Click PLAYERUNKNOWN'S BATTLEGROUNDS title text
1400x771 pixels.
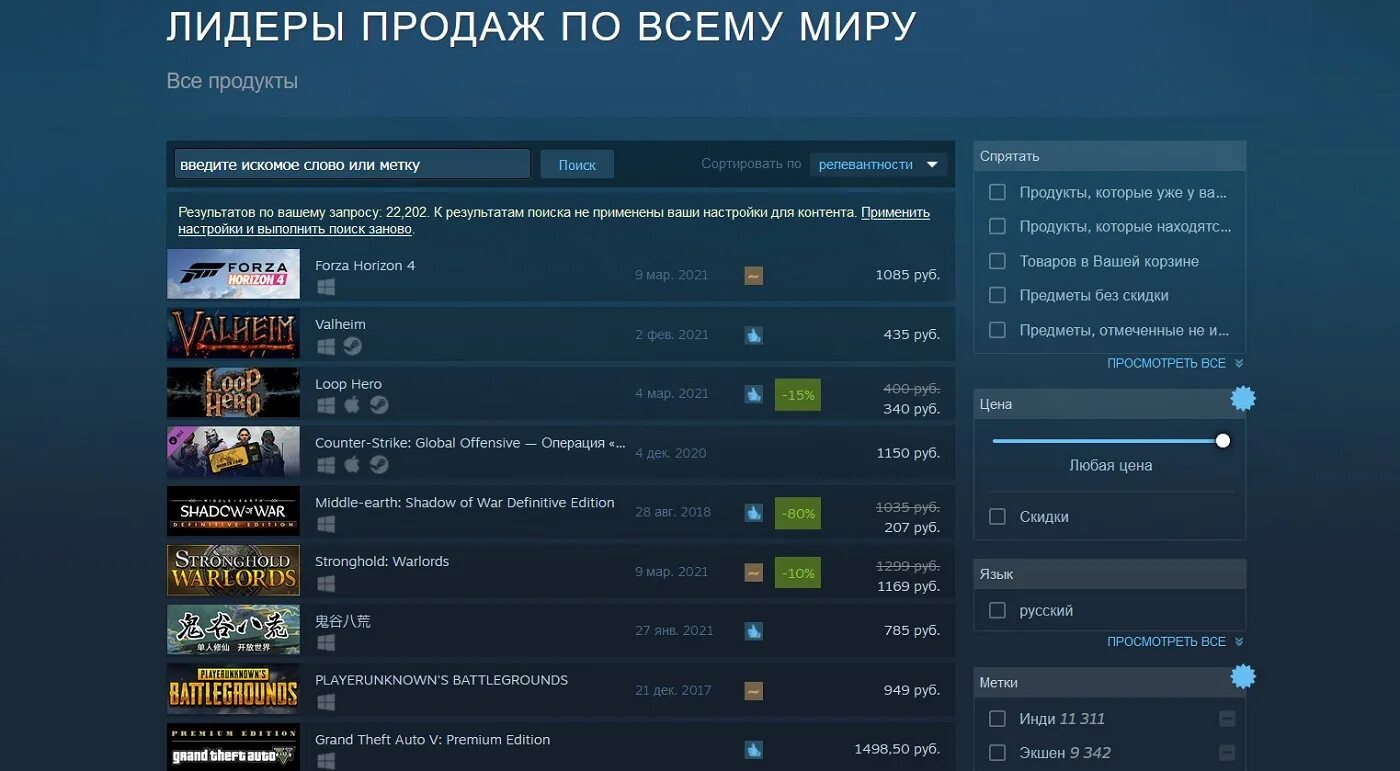tap(441, 680)
